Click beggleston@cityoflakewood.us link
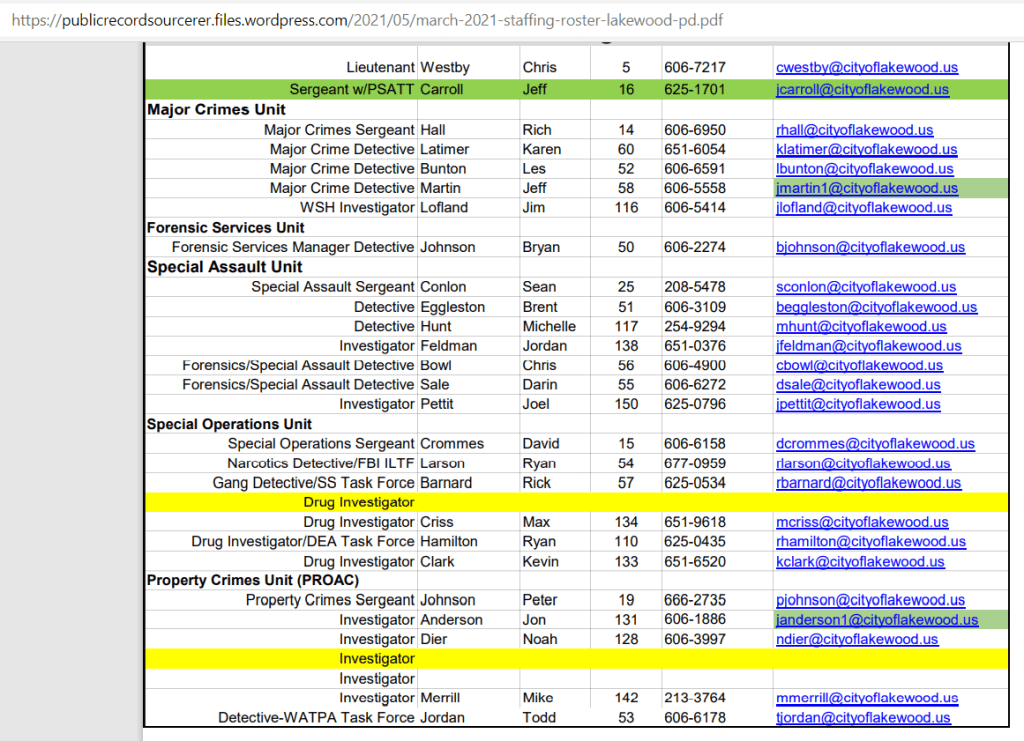1024x741 pixels. [876, 307]
